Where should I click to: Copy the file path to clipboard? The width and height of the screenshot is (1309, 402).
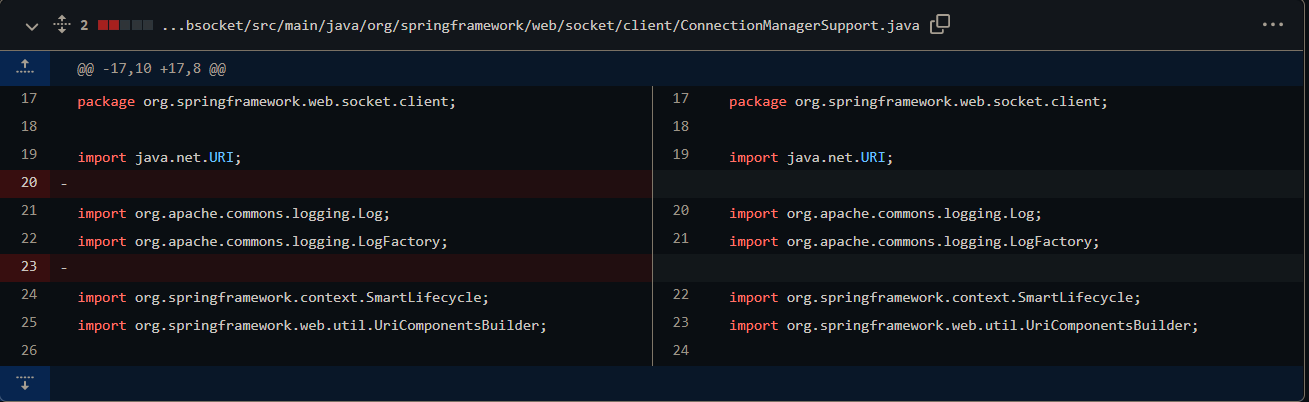pyautogui.click(x=939, y=25)
